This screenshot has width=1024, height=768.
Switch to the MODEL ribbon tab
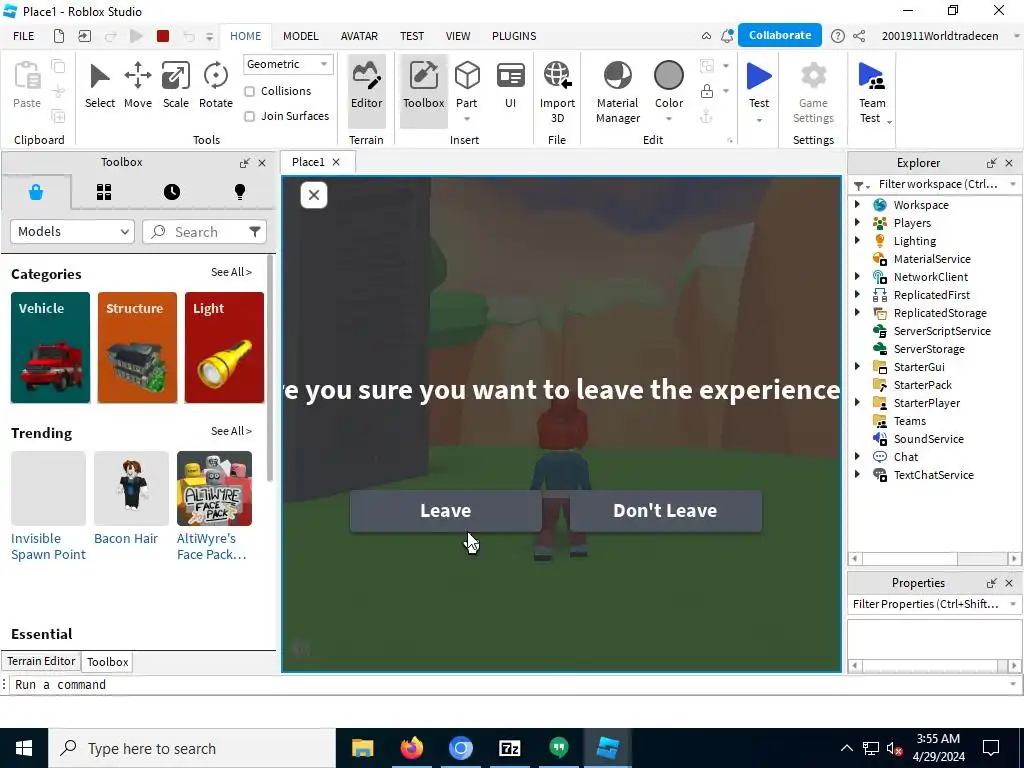click(x=300, y=36)
